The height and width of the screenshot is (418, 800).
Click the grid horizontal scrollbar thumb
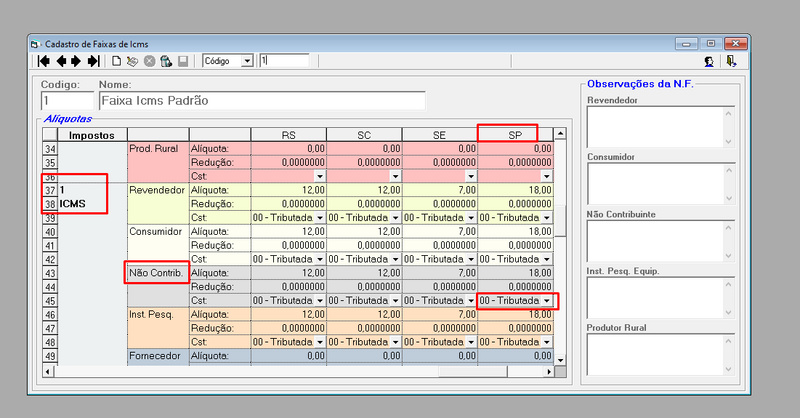[x=472, y=372]
